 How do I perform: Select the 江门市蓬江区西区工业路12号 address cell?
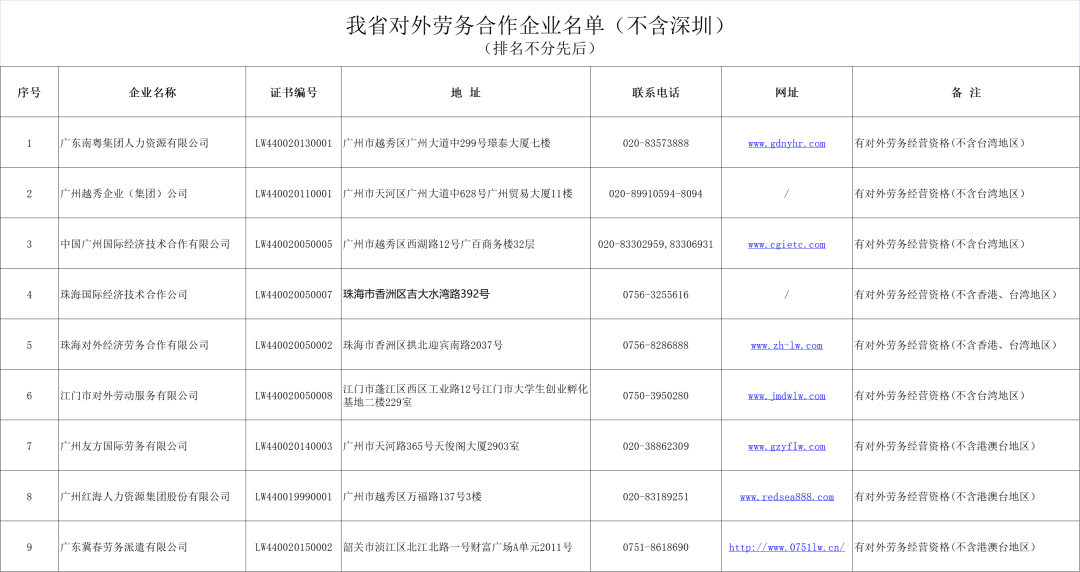466,396
